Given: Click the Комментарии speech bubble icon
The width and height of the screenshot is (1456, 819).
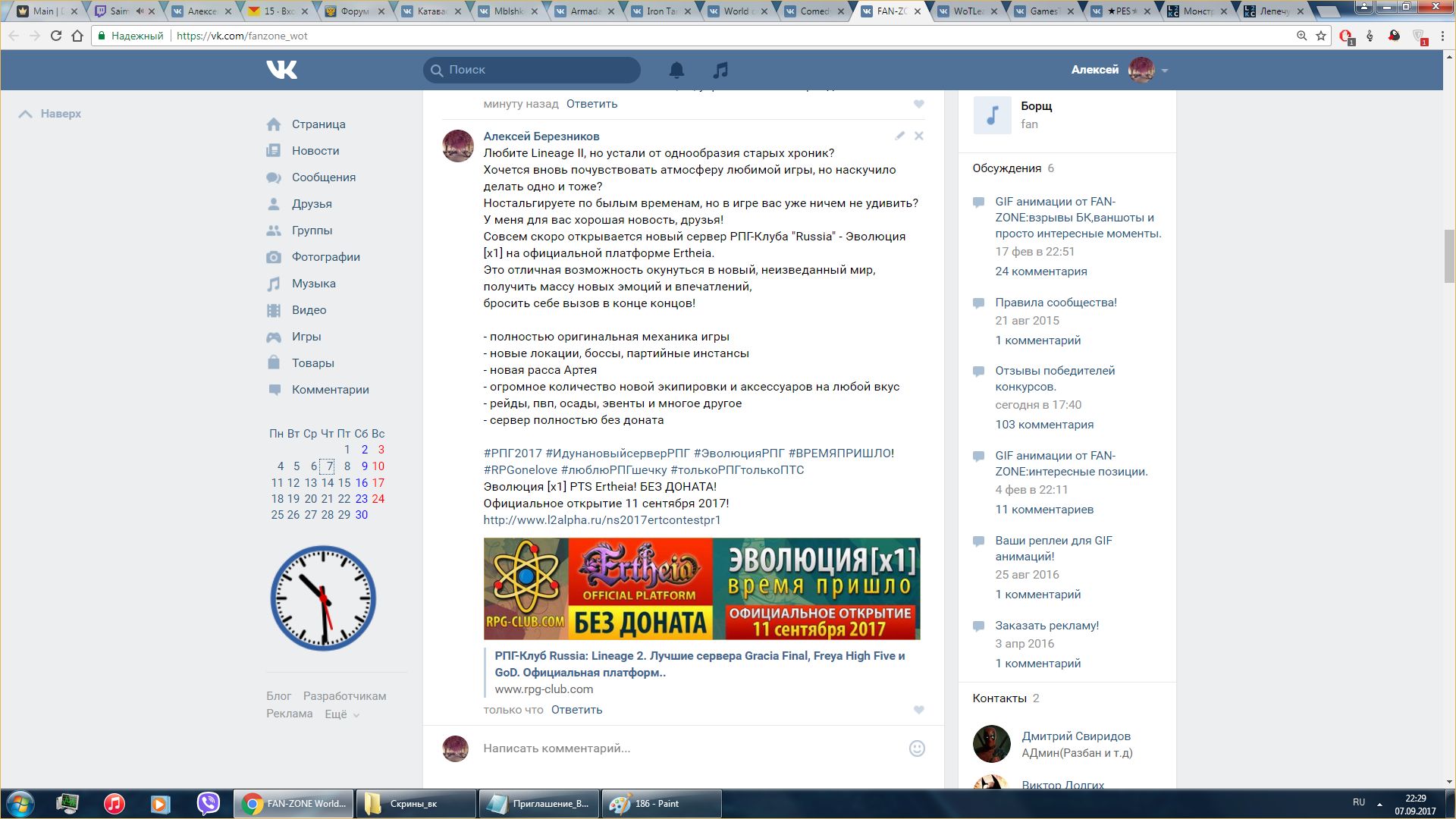Looking at the screenshot, I should tap(274, 390).
